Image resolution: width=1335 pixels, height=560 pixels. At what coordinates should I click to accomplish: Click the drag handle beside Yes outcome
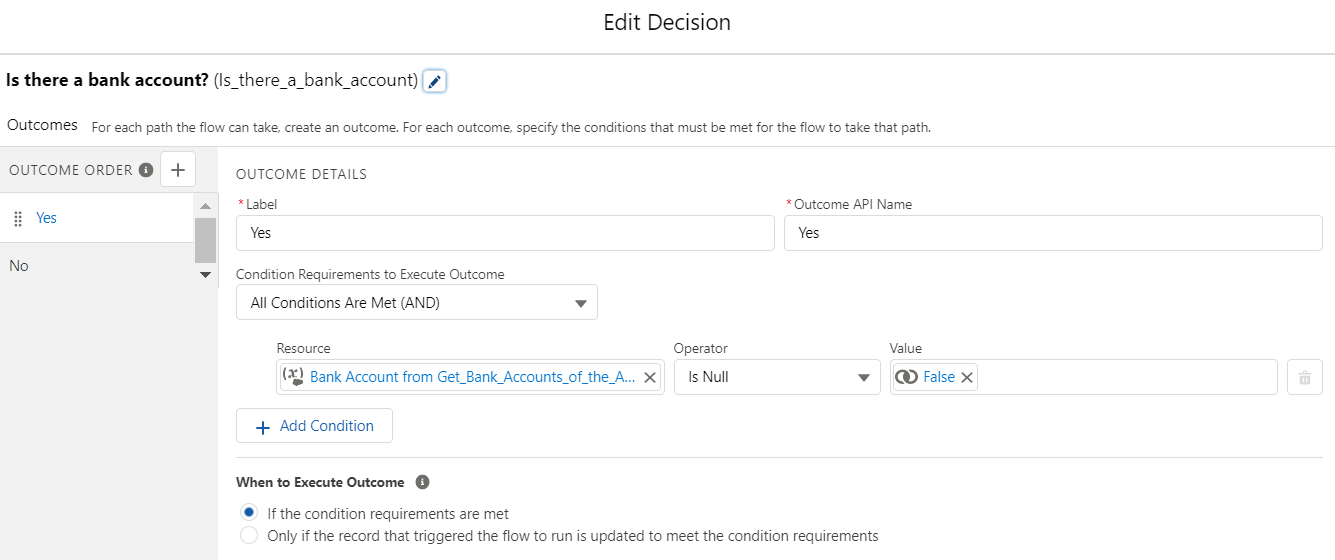tap(18, 218)
